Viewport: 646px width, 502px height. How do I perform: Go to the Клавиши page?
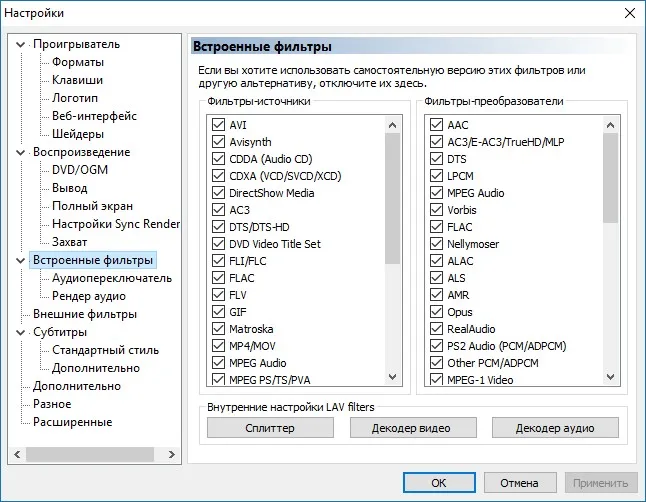pos(77,80)
